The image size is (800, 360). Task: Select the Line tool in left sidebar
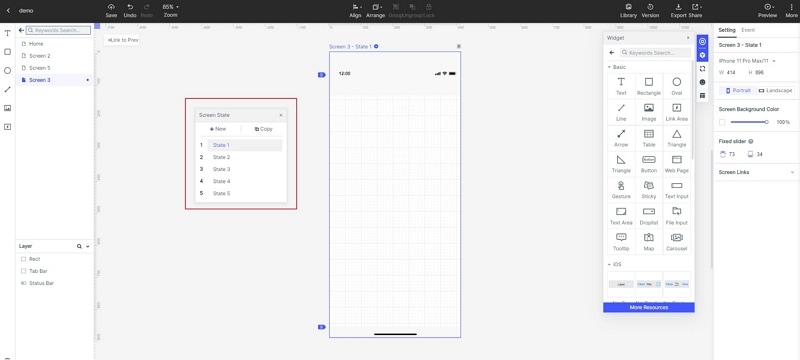pos(7,89)
